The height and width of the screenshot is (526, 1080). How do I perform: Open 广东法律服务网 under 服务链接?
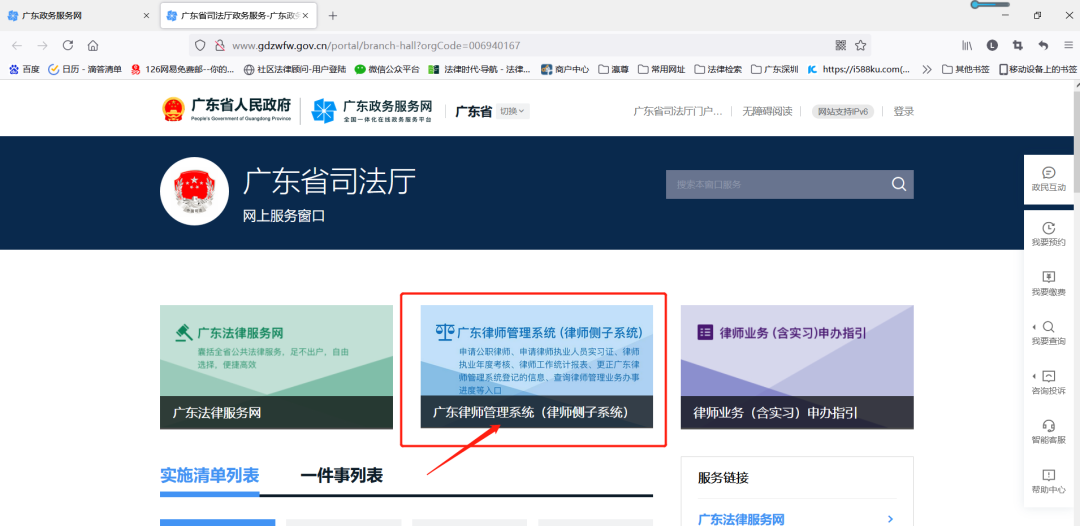(x=741, y=519)
